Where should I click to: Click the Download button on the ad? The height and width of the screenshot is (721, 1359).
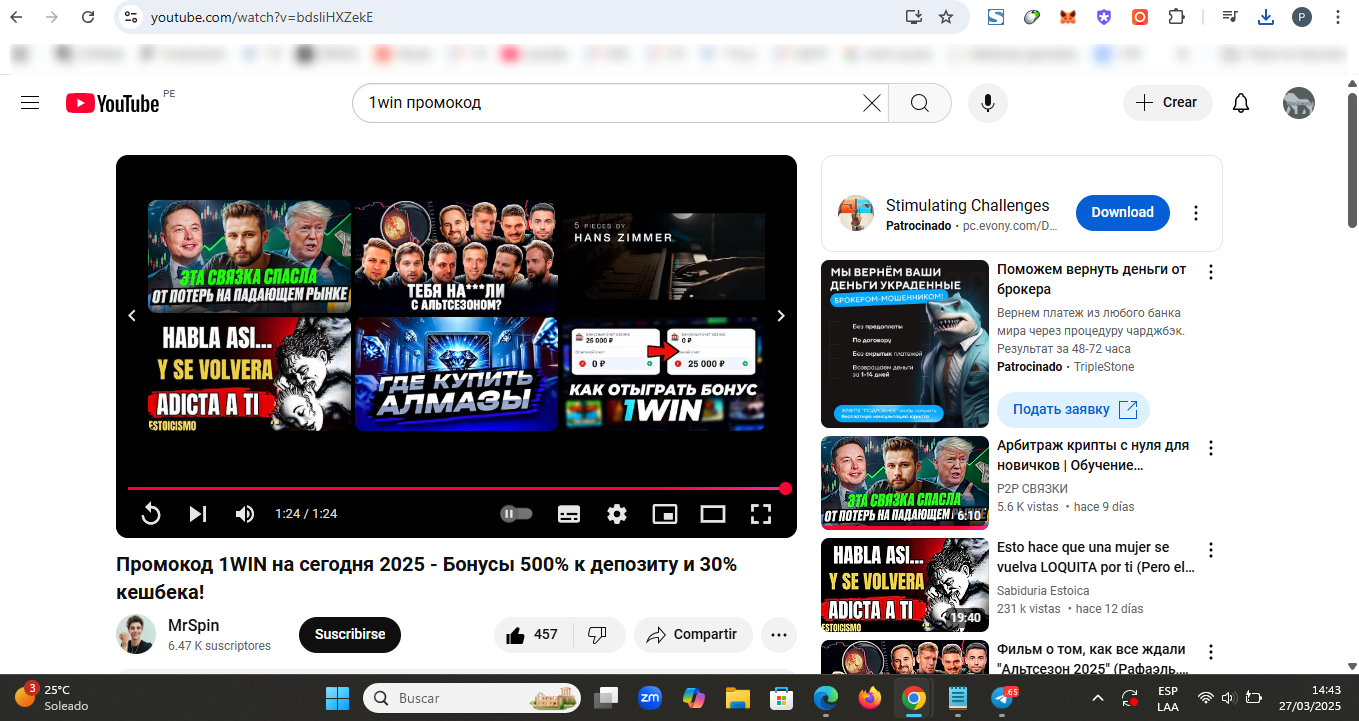[x=1123, y=212]
